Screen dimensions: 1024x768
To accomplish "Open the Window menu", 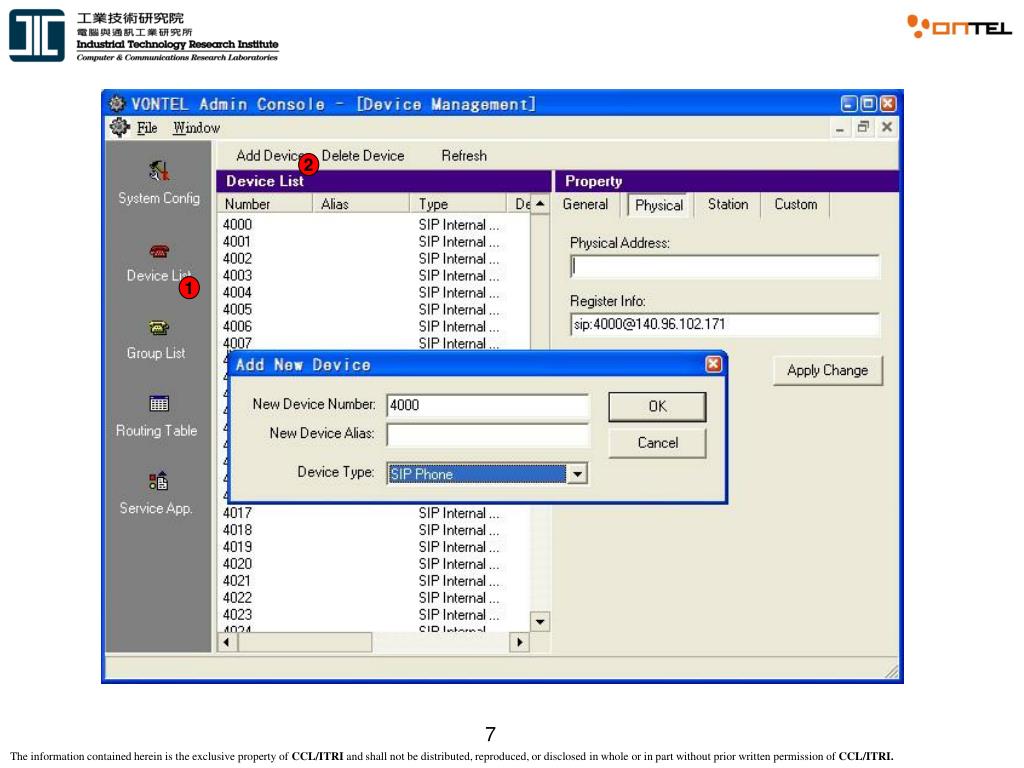I will pos(196,128).
